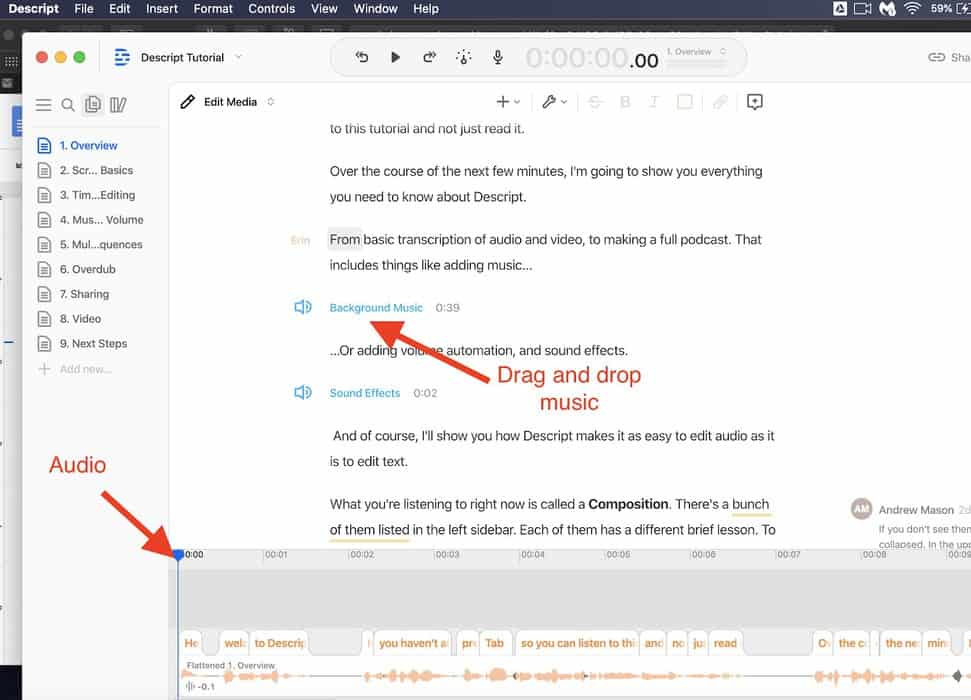This screenshot has height=700, width=971.
Task: Click the "to Descript" word clip in timeline
Action: [x=279, y=644]
